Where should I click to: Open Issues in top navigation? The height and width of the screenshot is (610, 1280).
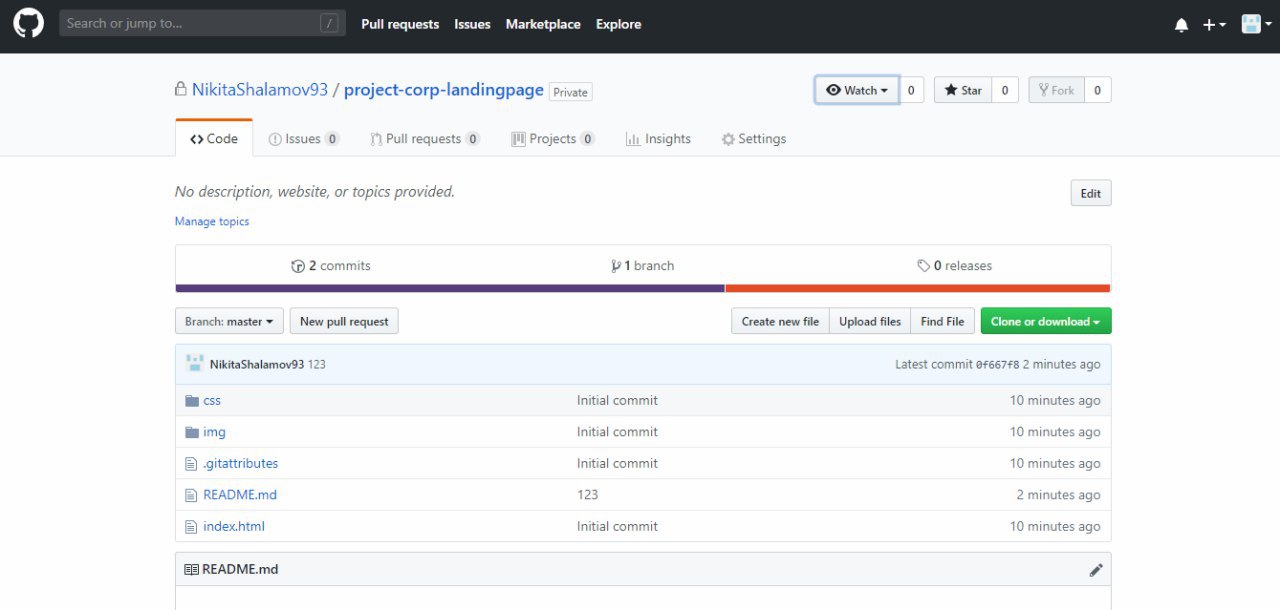click(x=472, y=24)
